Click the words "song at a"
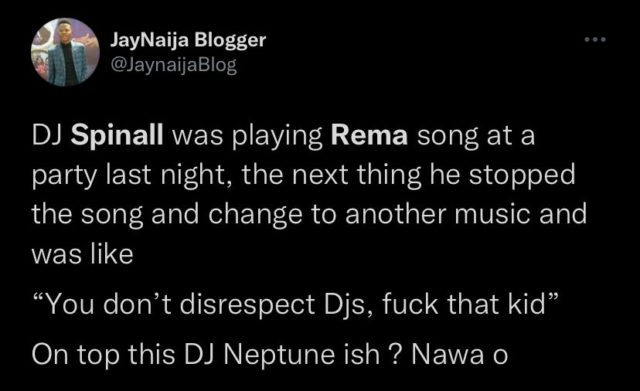Image resolution: width=640 pixels, height=391 pixels. click(476, 136)
